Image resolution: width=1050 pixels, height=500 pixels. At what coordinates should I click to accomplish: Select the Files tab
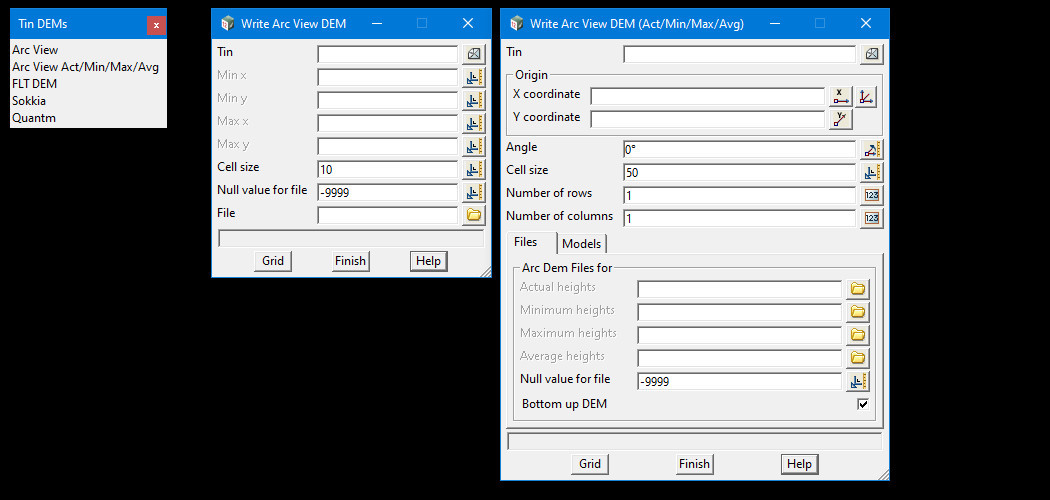[526, 242]
